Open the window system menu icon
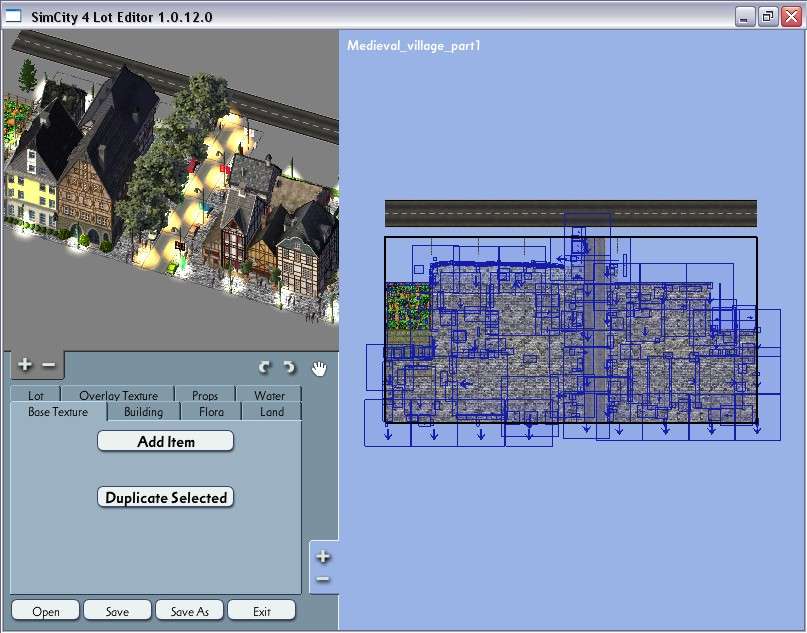The width and height of the screenshot is (807, 633). tap(12, 16)
